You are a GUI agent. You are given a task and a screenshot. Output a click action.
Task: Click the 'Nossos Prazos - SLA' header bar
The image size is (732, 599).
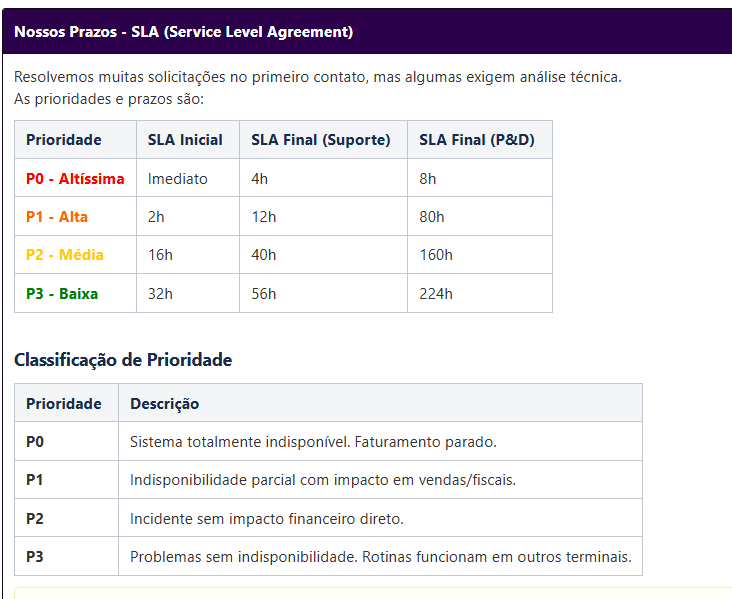(183, 32)
